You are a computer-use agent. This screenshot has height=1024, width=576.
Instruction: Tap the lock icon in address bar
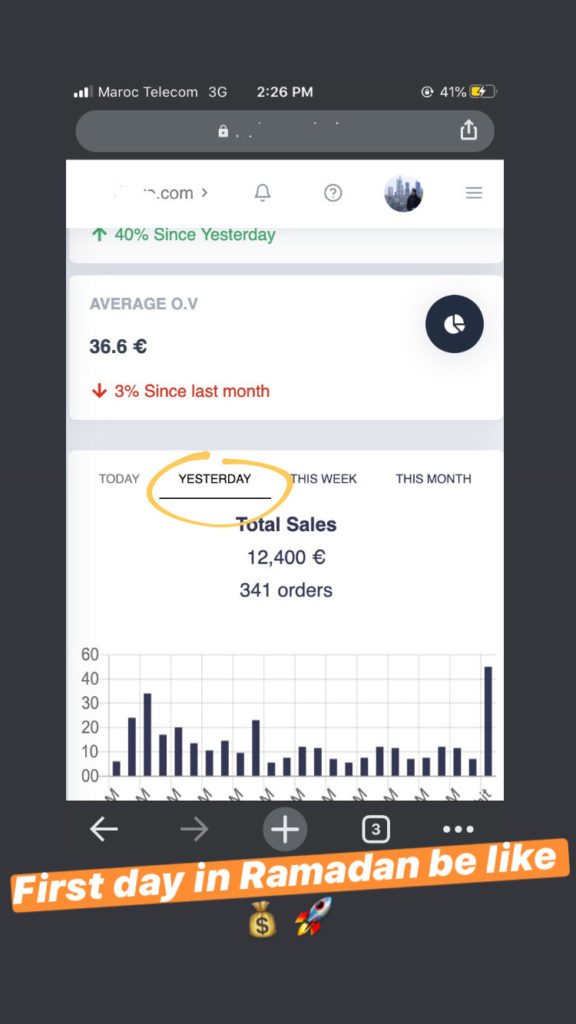pos(223,131)
